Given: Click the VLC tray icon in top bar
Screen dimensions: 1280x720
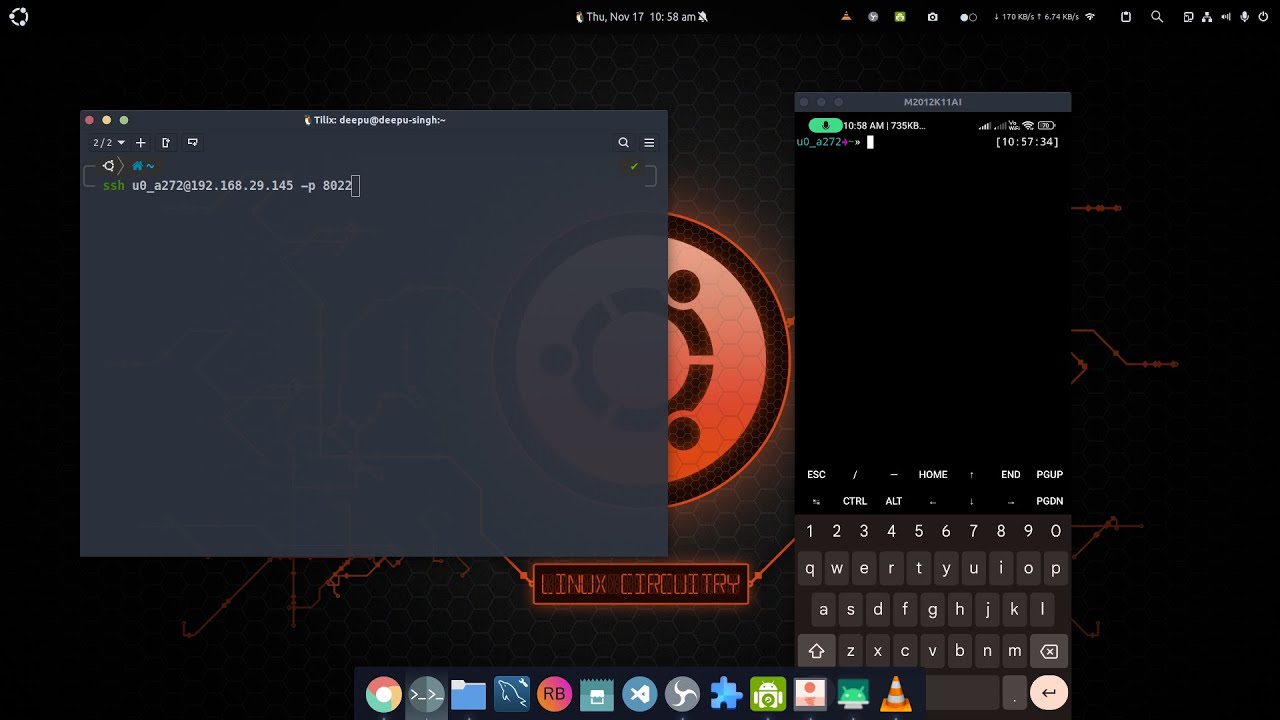Looking at the screenshot, I should 847,17.
